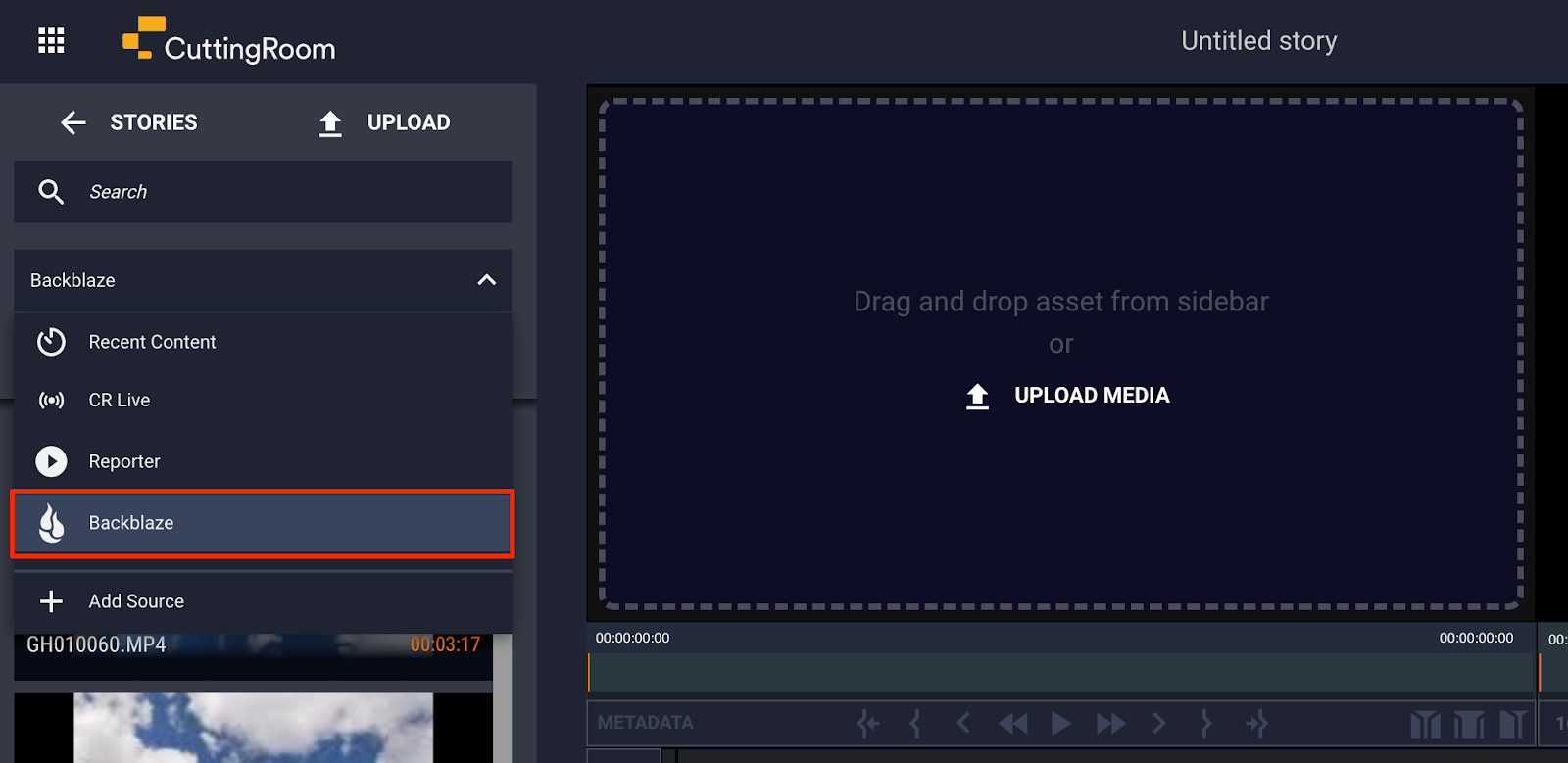1568x763 pixels.
Task: Click the mark in brace icon
Action: click(x=915, y=724)
